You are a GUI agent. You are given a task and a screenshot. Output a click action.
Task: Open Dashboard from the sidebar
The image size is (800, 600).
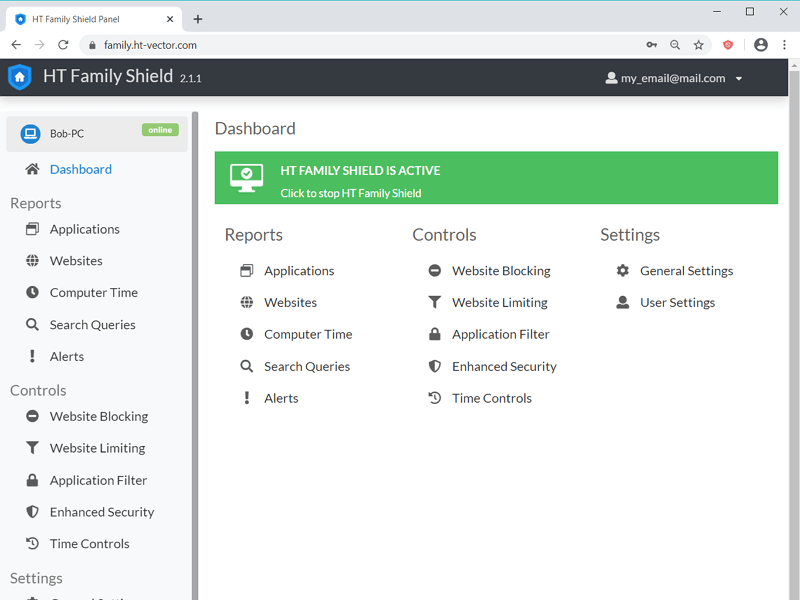(81, 169)
